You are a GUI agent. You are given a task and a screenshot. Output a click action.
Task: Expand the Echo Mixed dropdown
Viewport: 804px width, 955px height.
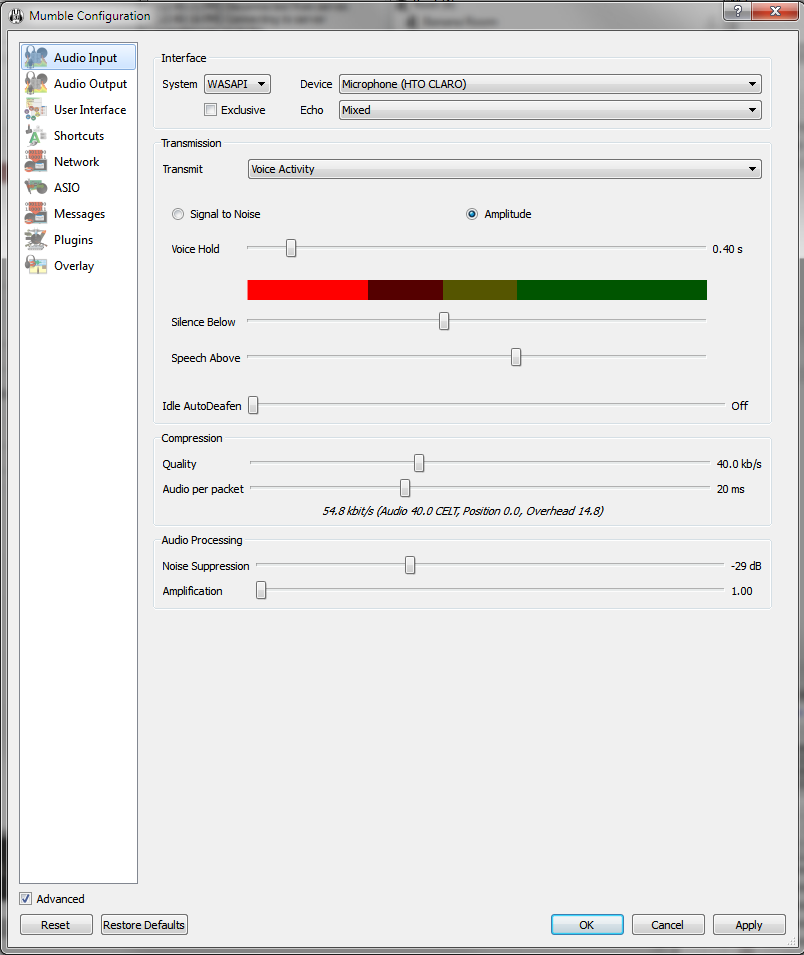click(x=550, y=110)
